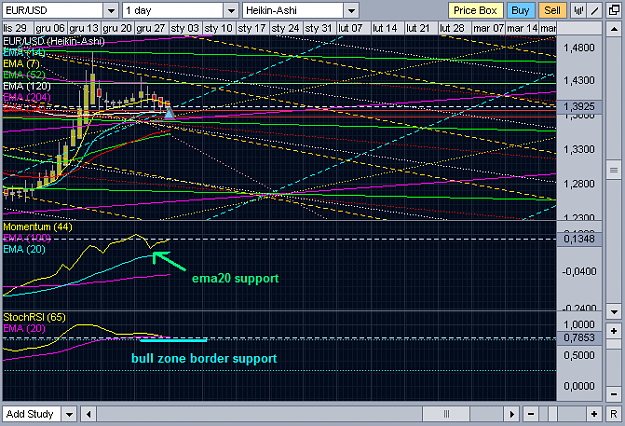Click the lut 07 date label
The height and width of the screenshot is (426, 625).
coord(350,28)
